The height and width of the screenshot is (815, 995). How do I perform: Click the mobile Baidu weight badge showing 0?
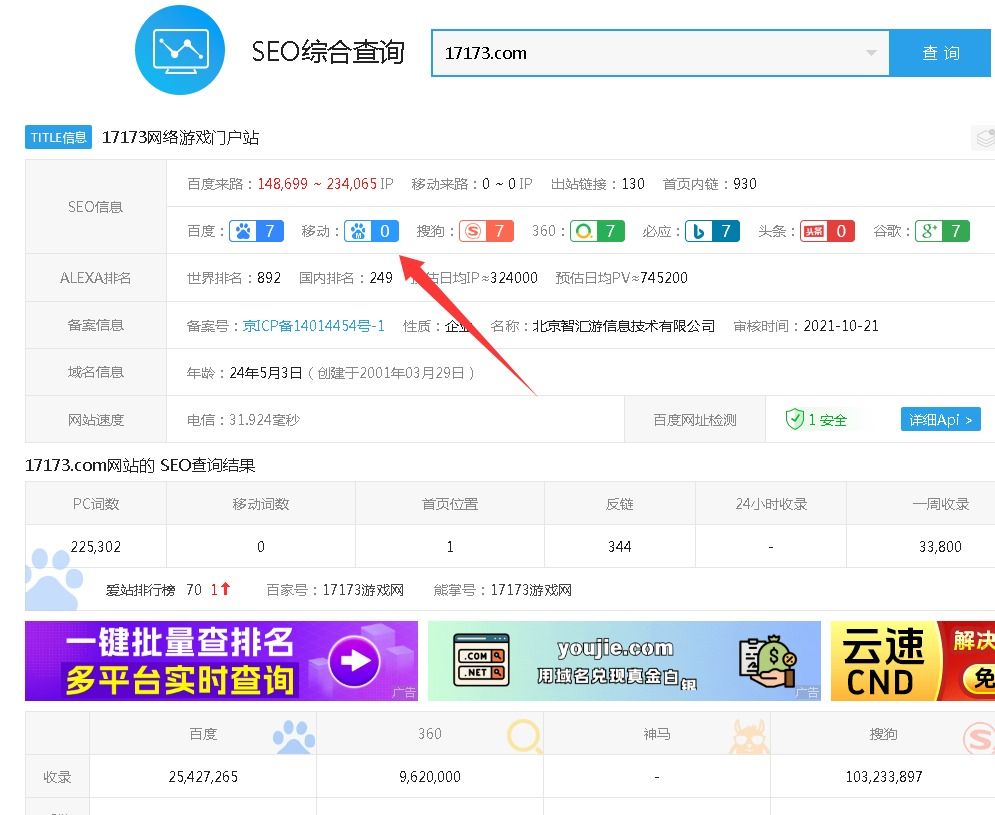coord(372,231)
